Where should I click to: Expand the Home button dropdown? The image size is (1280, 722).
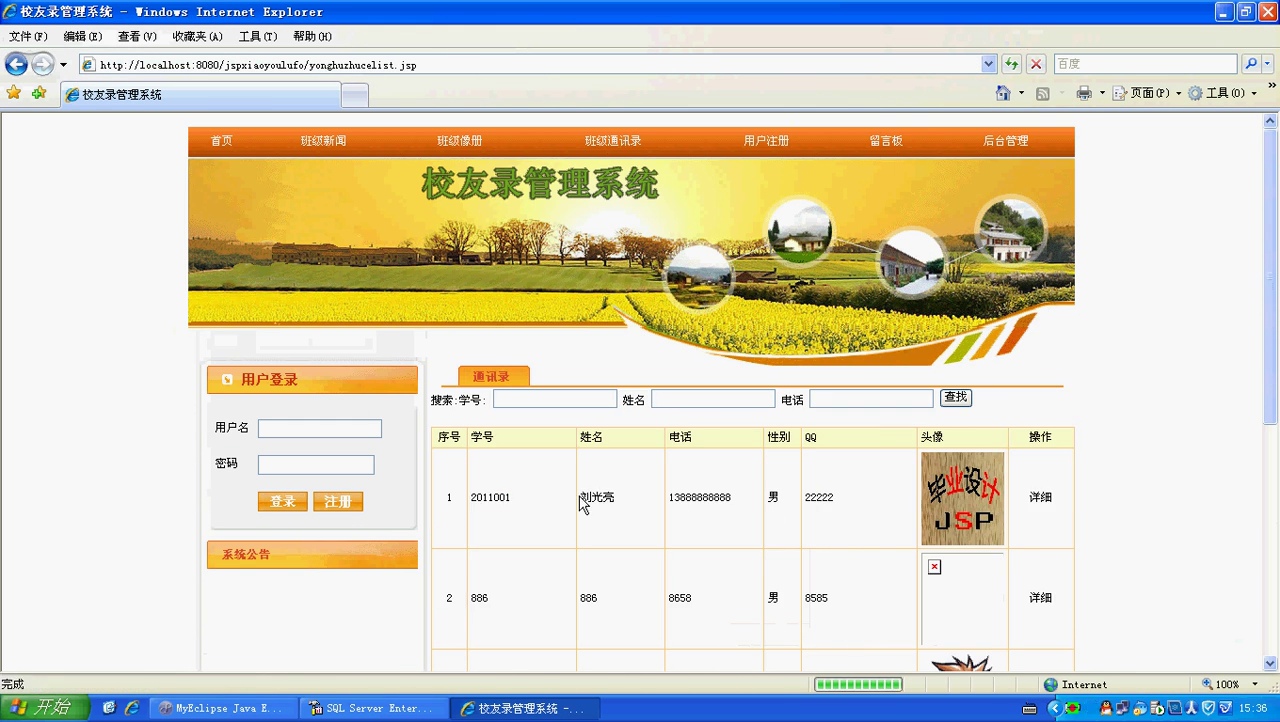point(1021,93)
